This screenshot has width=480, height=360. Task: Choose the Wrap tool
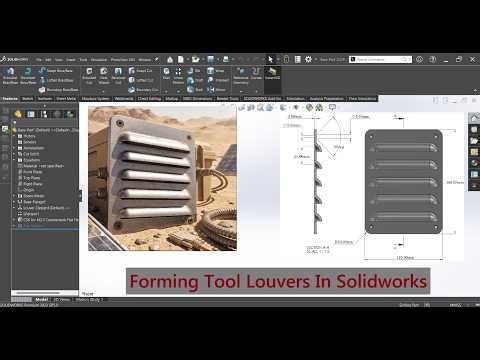215,71
